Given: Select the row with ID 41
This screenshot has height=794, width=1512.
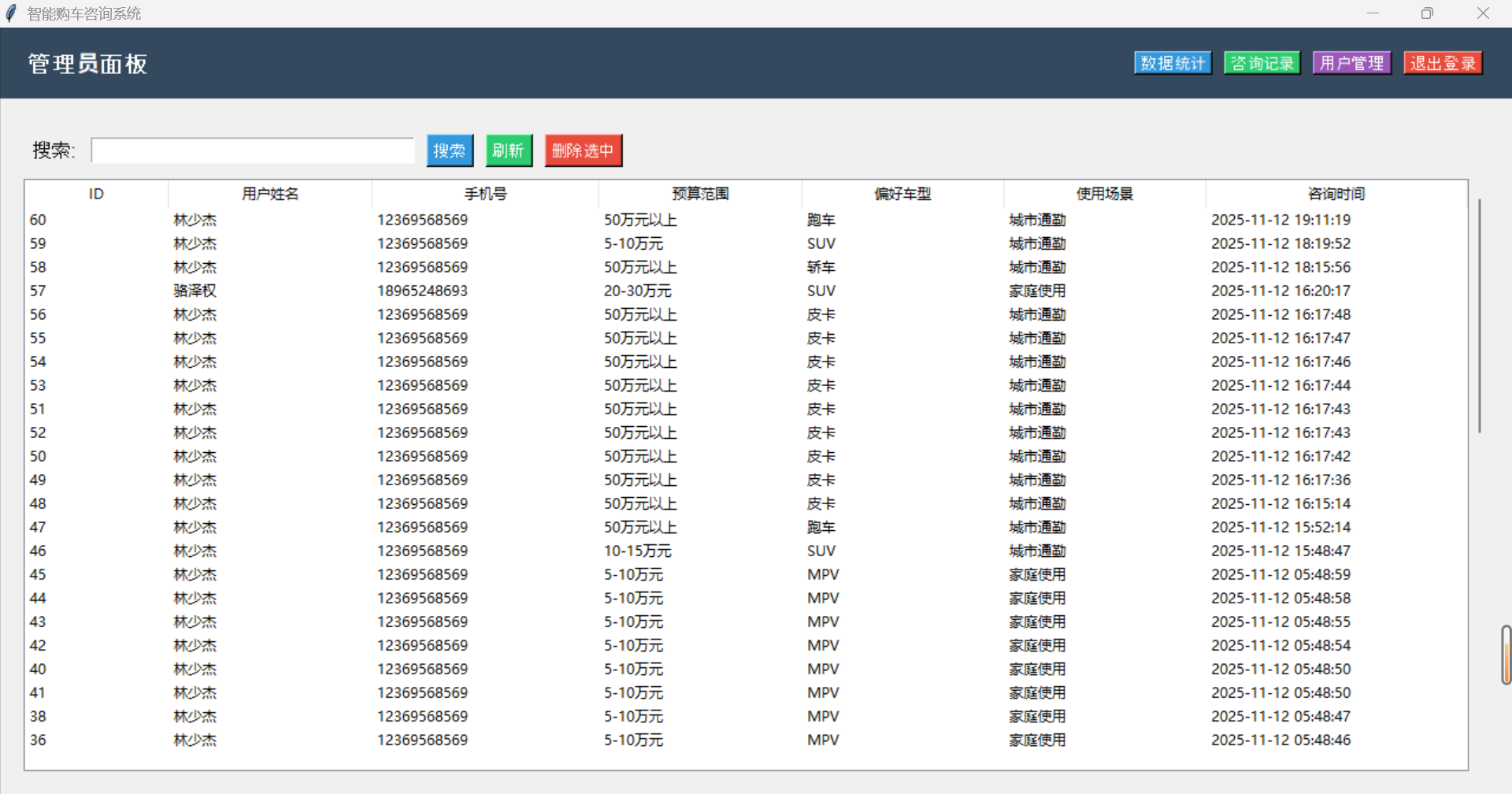Looking at the screenshot, I should [746, 692].
